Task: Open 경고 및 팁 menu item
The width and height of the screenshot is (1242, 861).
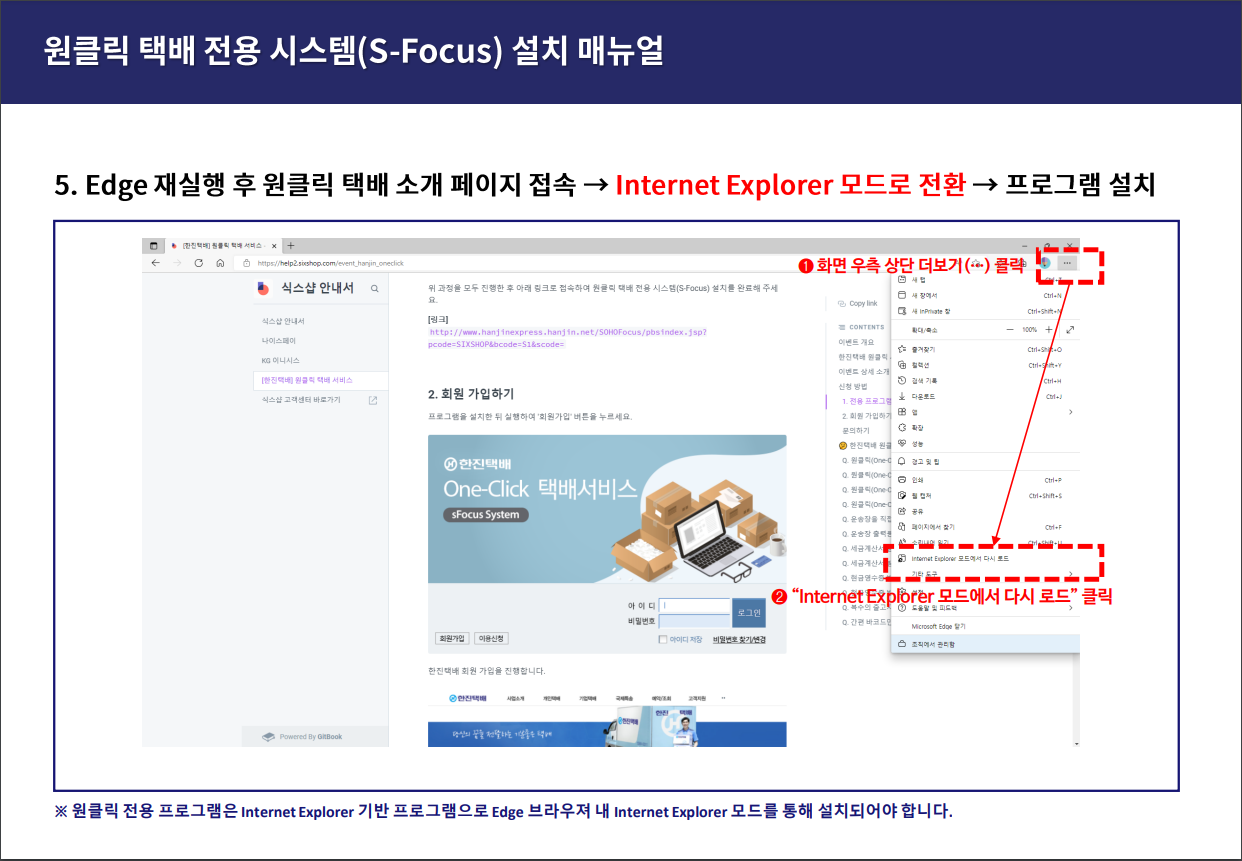Action: 985,461
